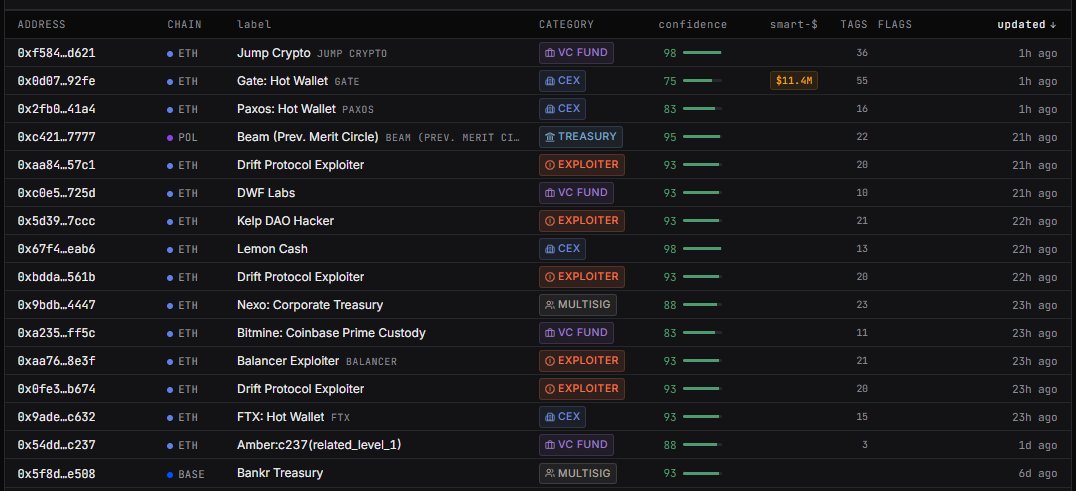Select the Jump Crypto label
The image size is (1076, 491).
[274, 53]
